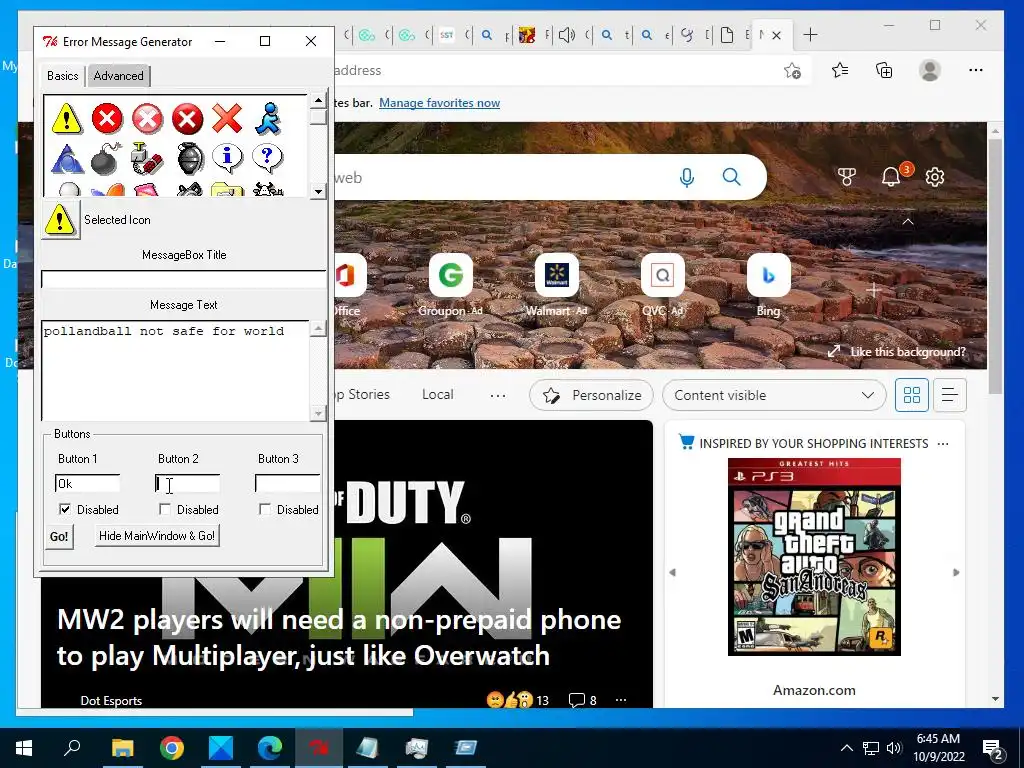Open the Amazon.com product link
Viewport: 1024px width, 768px height.
click(x=814, y=690)
